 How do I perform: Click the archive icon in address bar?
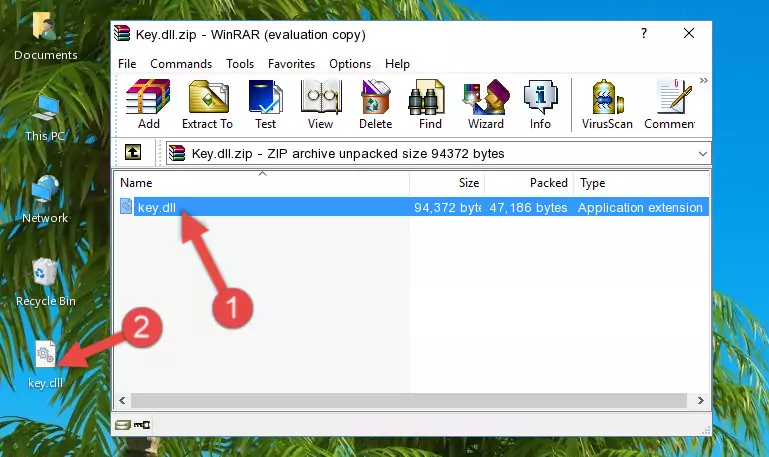pyautogui.click(x=177, y=153)
